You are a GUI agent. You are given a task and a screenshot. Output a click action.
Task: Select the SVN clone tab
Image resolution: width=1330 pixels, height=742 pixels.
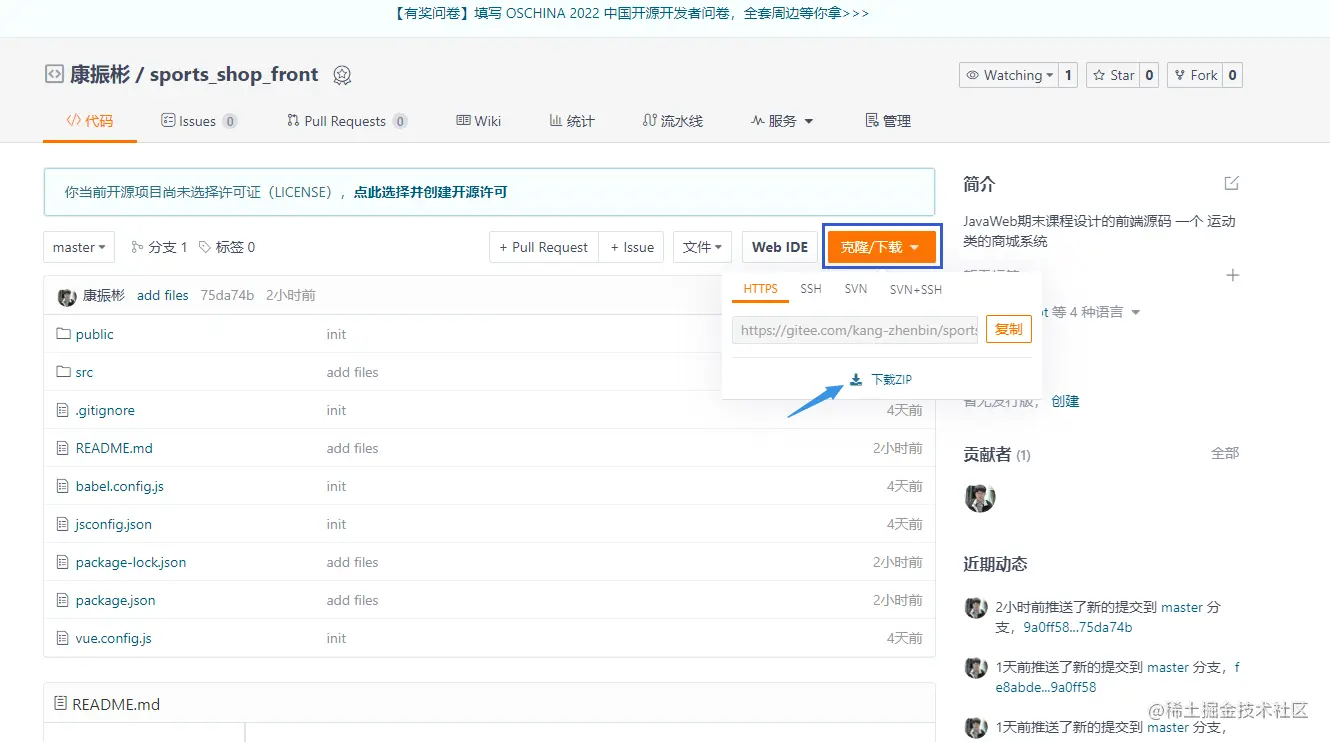(856, 289)
